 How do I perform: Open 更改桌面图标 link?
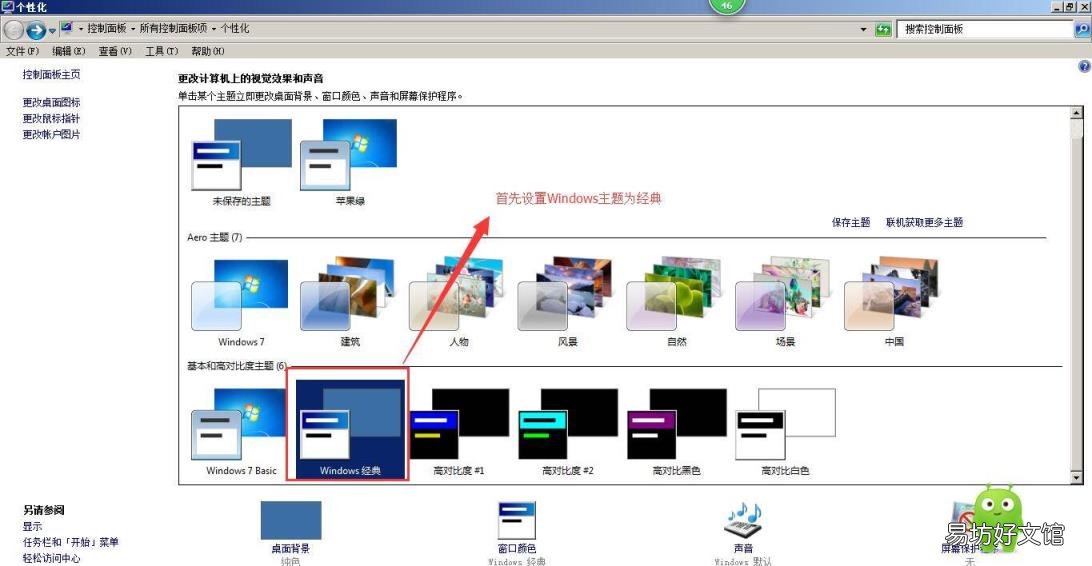coord(52,102)
